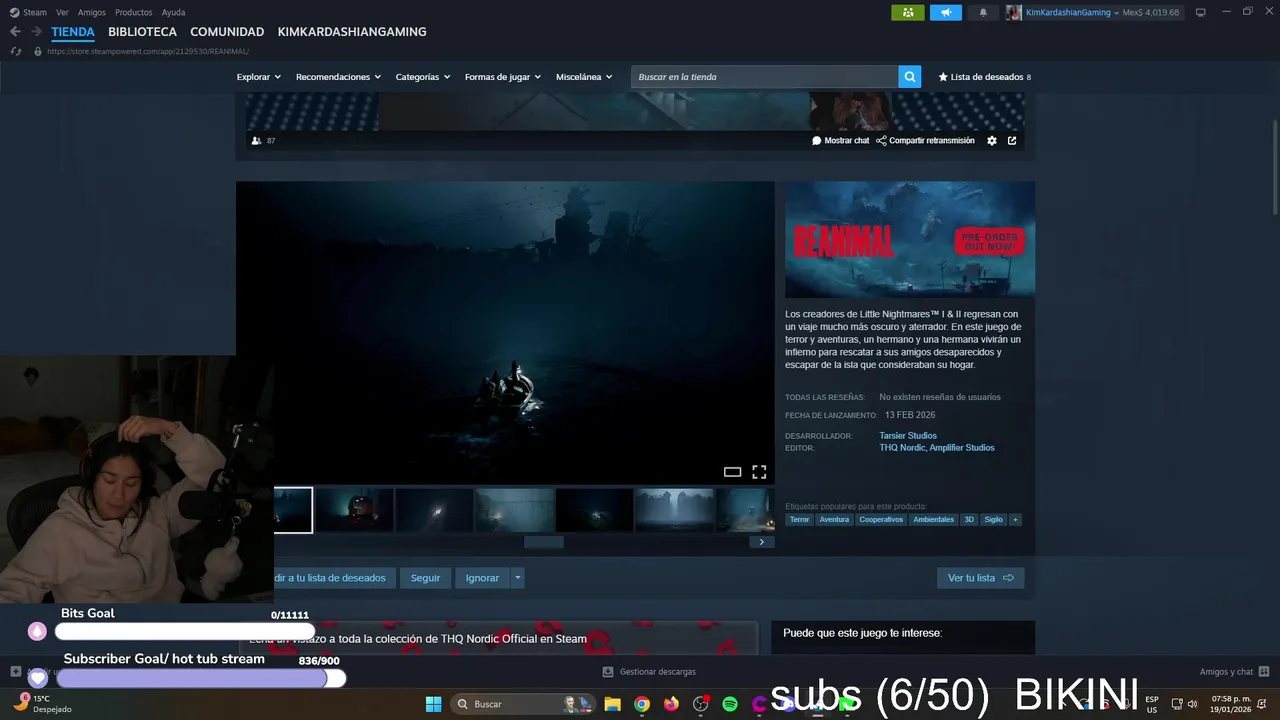Click the Compartir retransmisión share icon

tap(881, 141)
